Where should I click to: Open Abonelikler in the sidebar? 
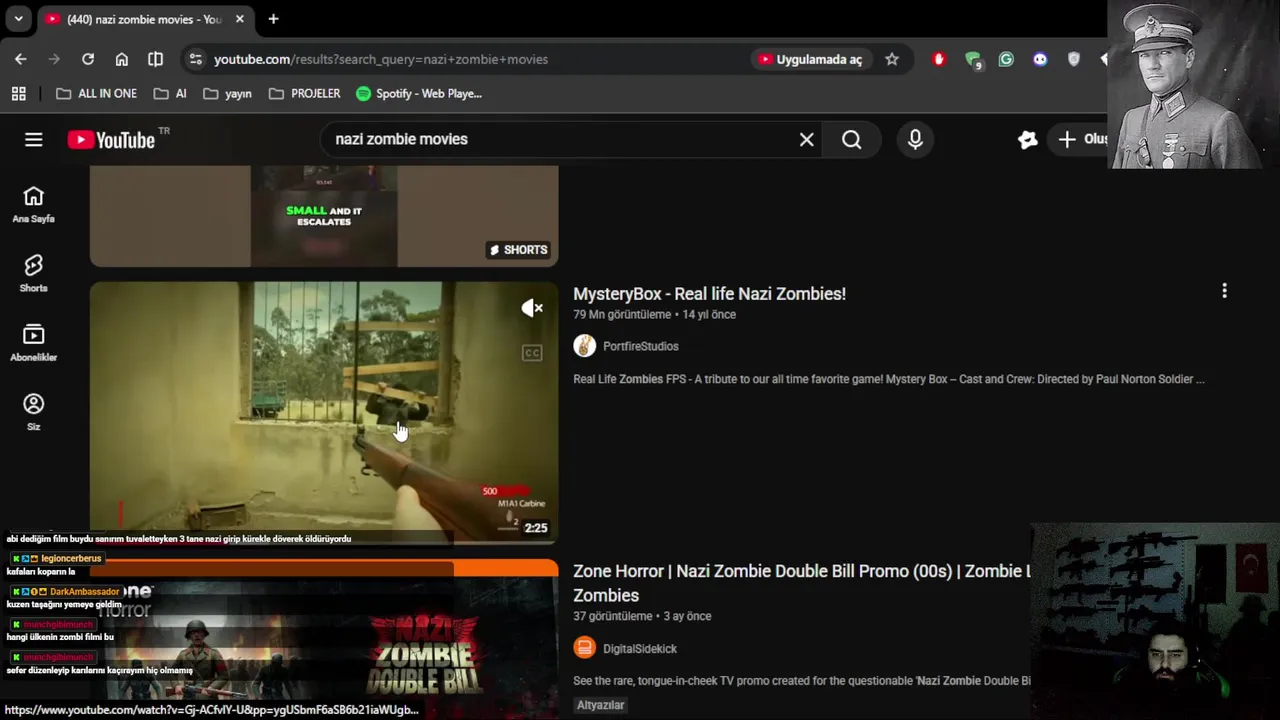pos(33,343)
